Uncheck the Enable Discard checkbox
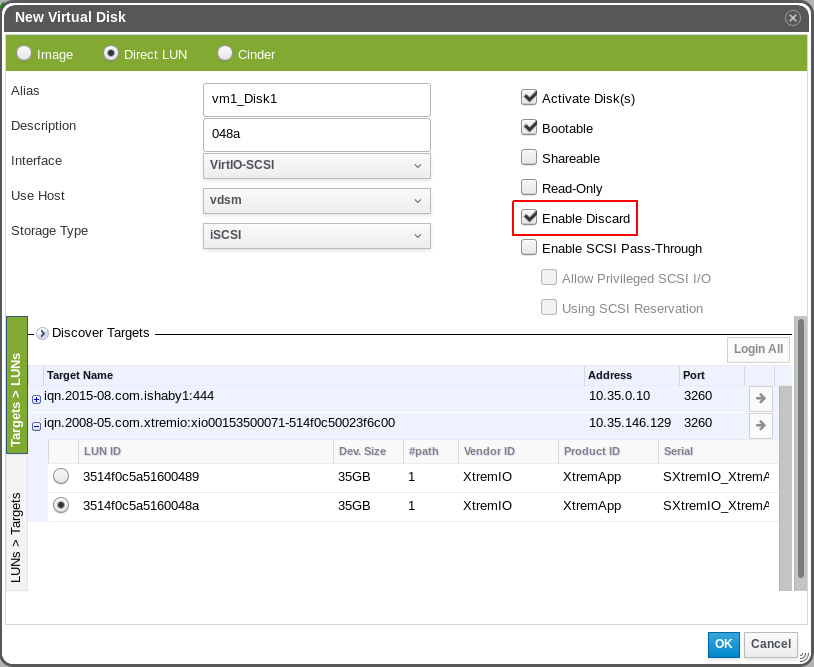This screenshot has width=814, height=667. 529,217
